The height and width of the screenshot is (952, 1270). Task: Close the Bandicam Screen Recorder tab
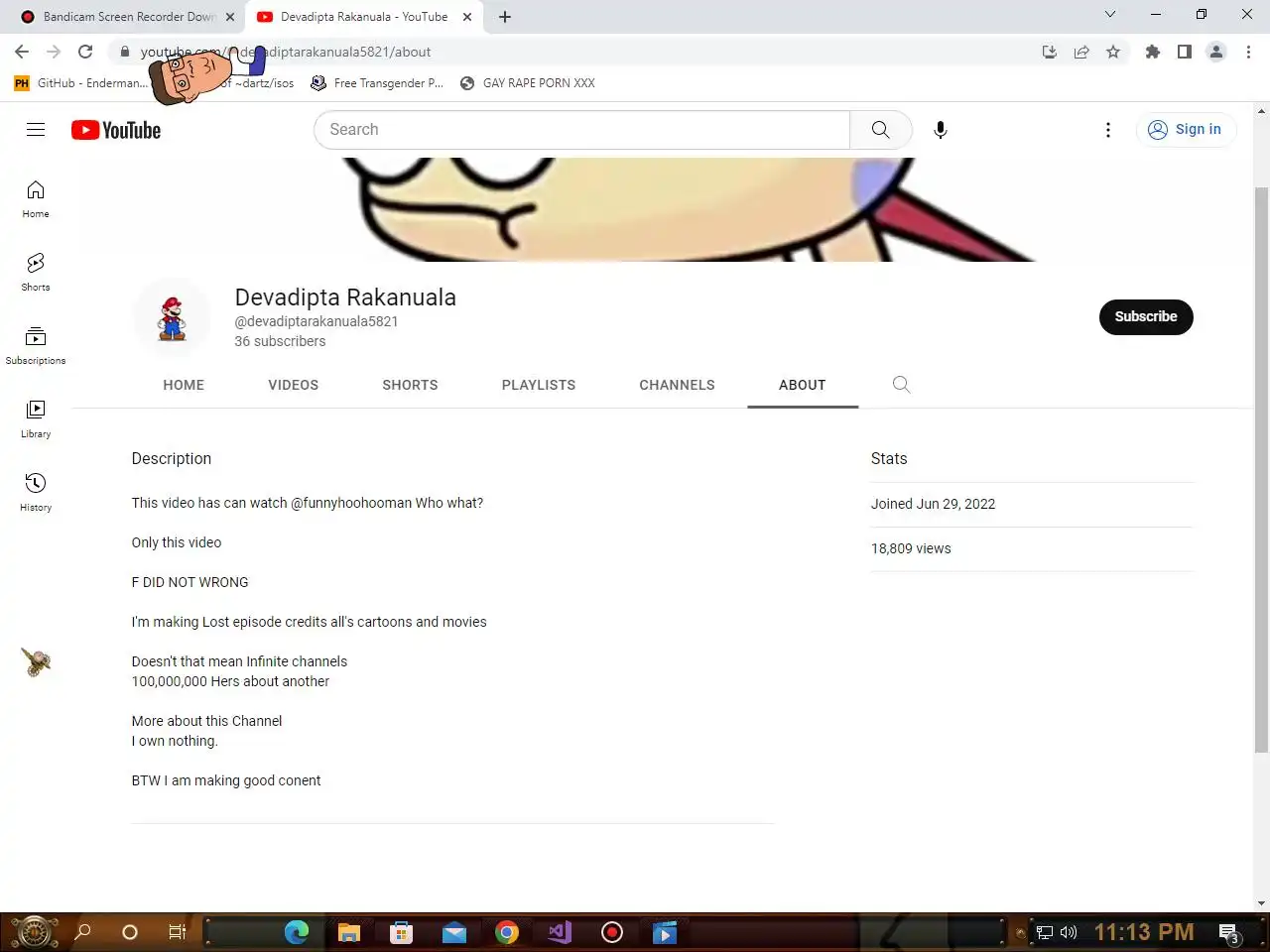pyautogui.click(x=230, y=17)
